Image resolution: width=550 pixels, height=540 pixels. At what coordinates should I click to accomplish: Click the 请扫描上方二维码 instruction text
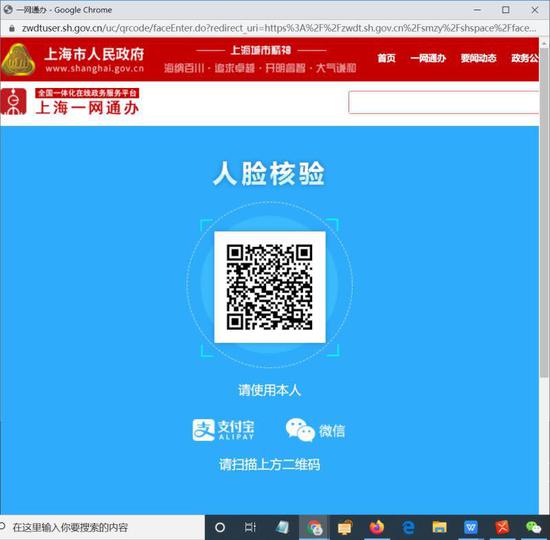269,465
